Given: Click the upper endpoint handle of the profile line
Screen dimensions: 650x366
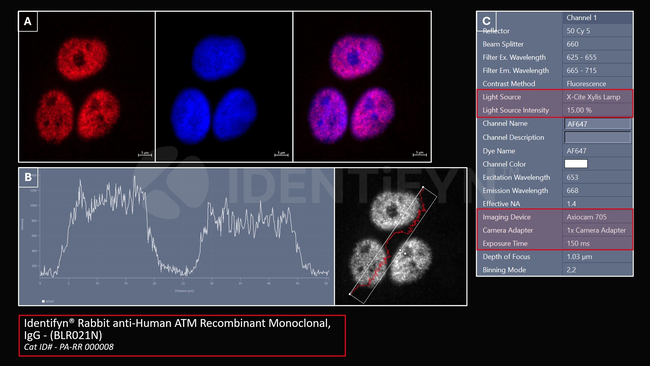Looking at the screenshot, I should 423,187.
